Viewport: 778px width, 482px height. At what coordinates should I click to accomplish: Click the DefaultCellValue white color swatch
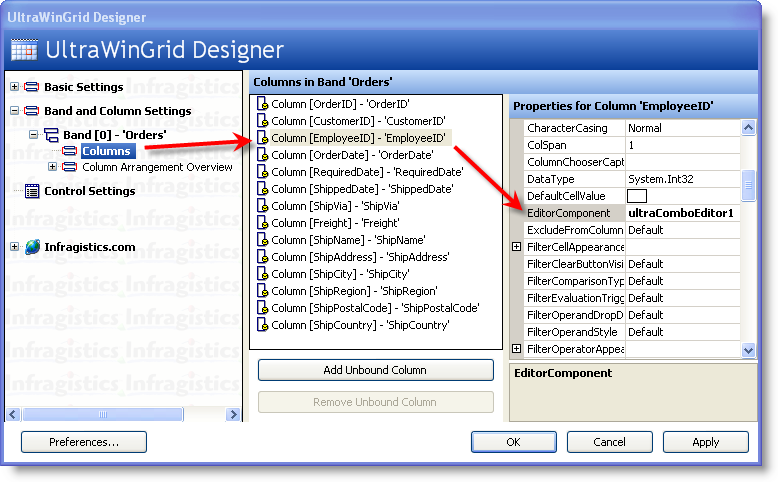point(637,196)
